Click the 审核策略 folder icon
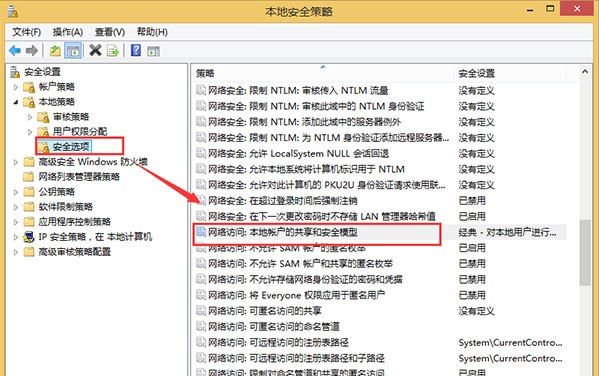The image size is (599, 376). [43, 117]
